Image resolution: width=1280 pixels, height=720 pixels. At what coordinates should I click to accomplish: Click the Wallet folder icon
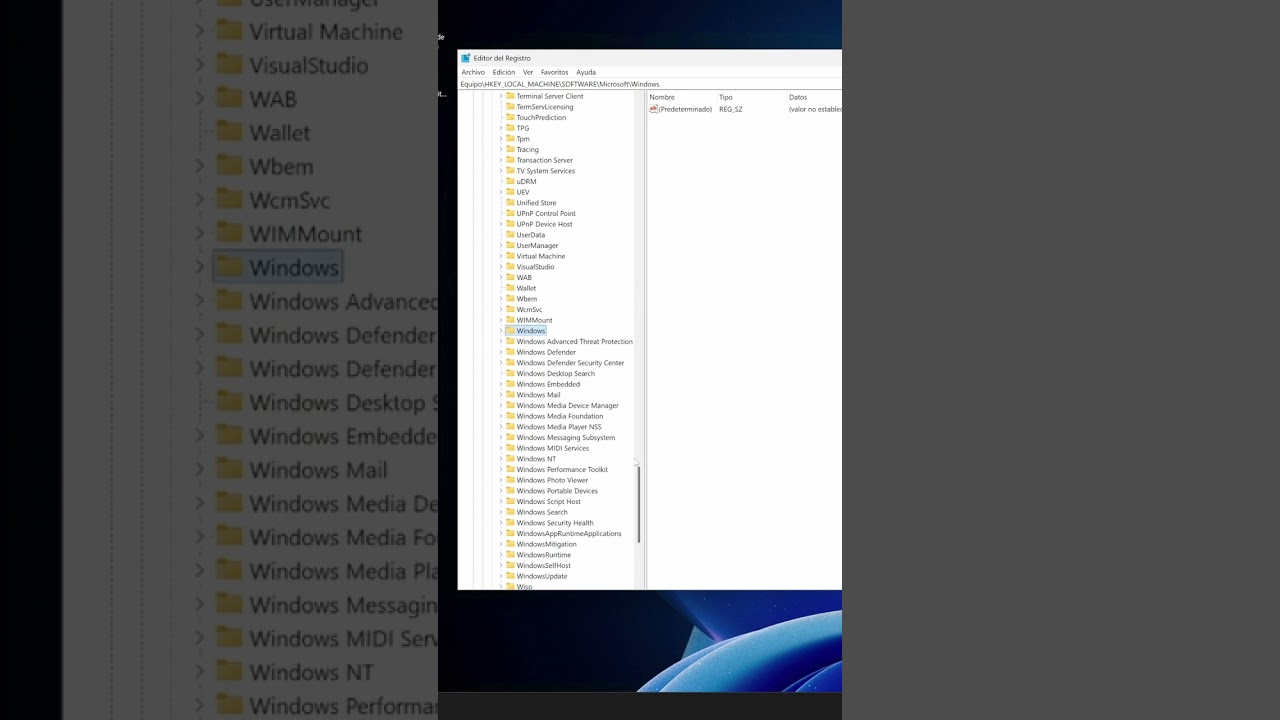[510, 288]
